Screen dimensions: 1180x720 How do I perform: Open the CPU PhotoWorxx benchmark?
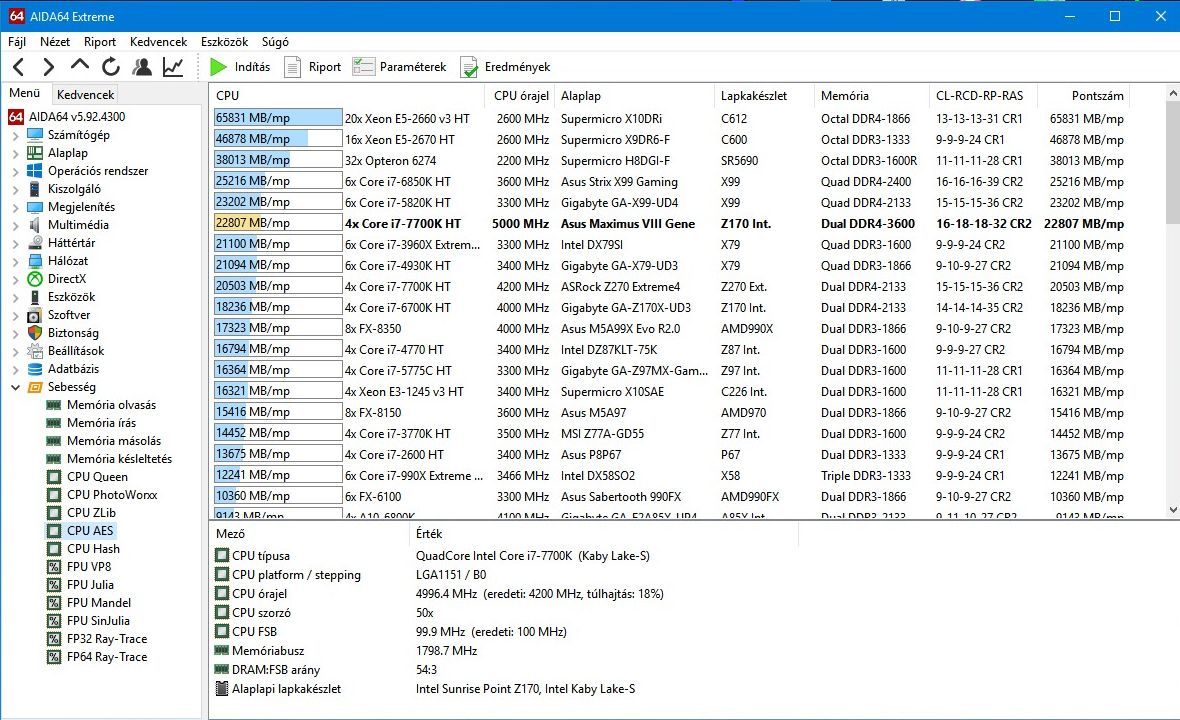102,495
